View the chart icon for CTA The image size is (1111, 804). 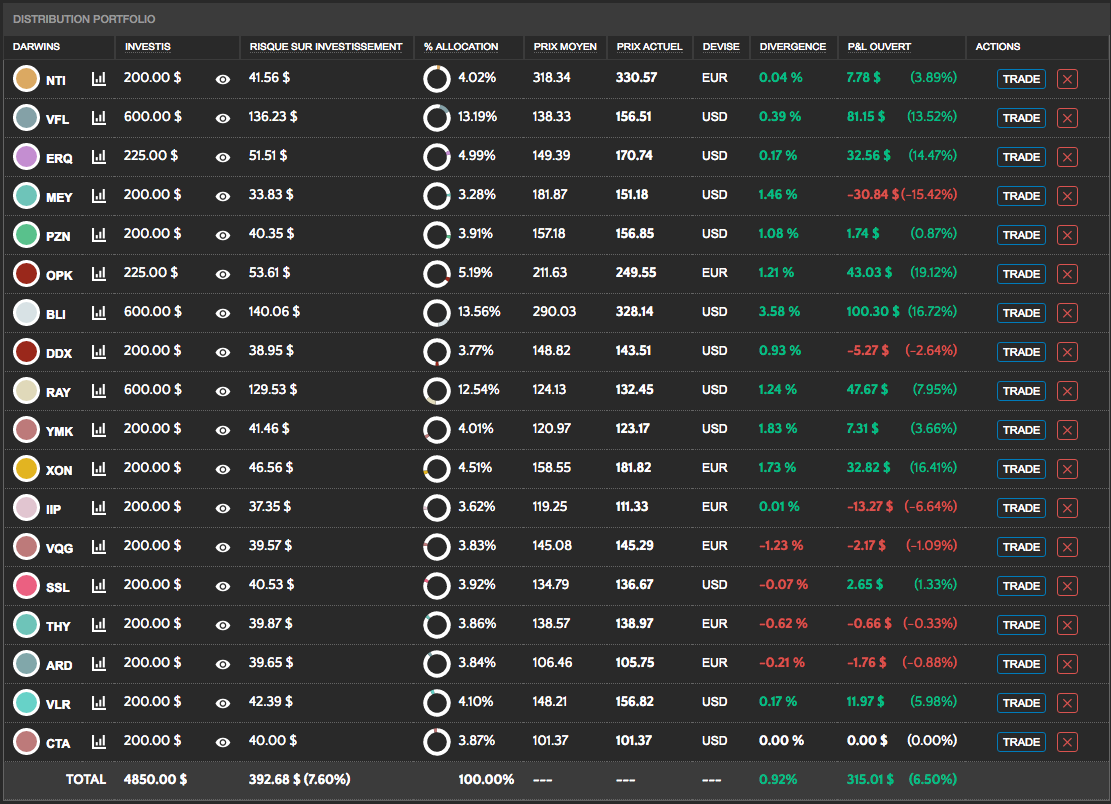[98, 741]
